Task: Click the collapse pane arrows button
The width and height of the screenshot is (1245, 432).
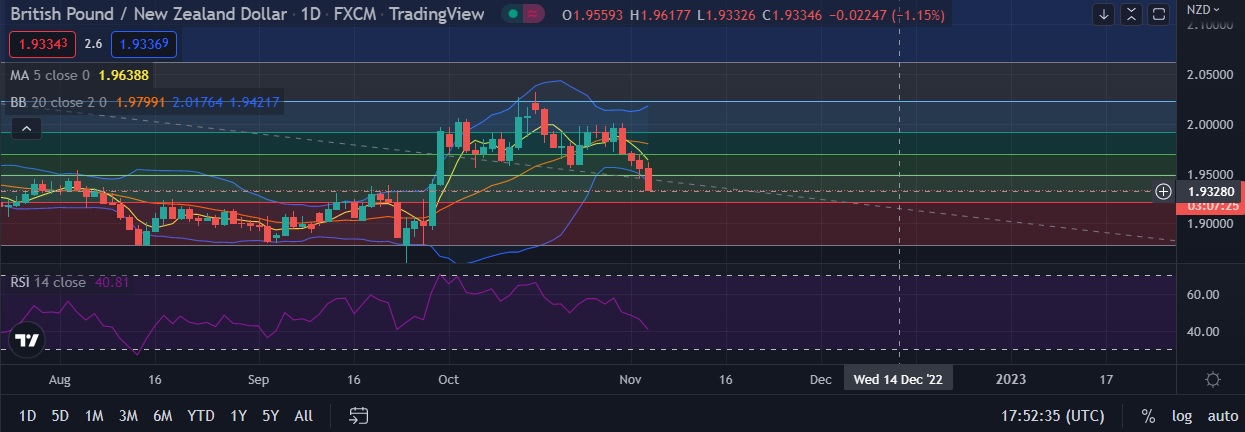Action: [1132, 14]
